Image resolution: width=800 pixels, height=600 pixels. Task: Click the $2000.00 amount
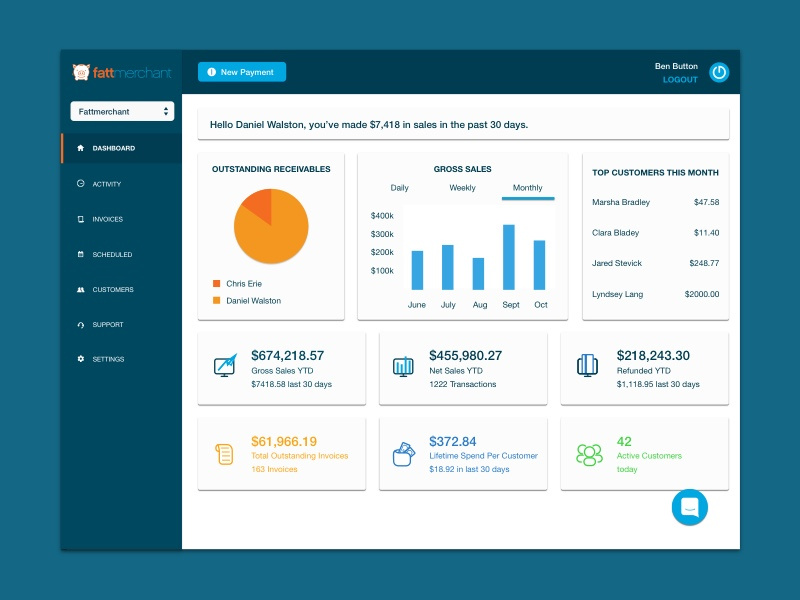(x=702, y=294)
